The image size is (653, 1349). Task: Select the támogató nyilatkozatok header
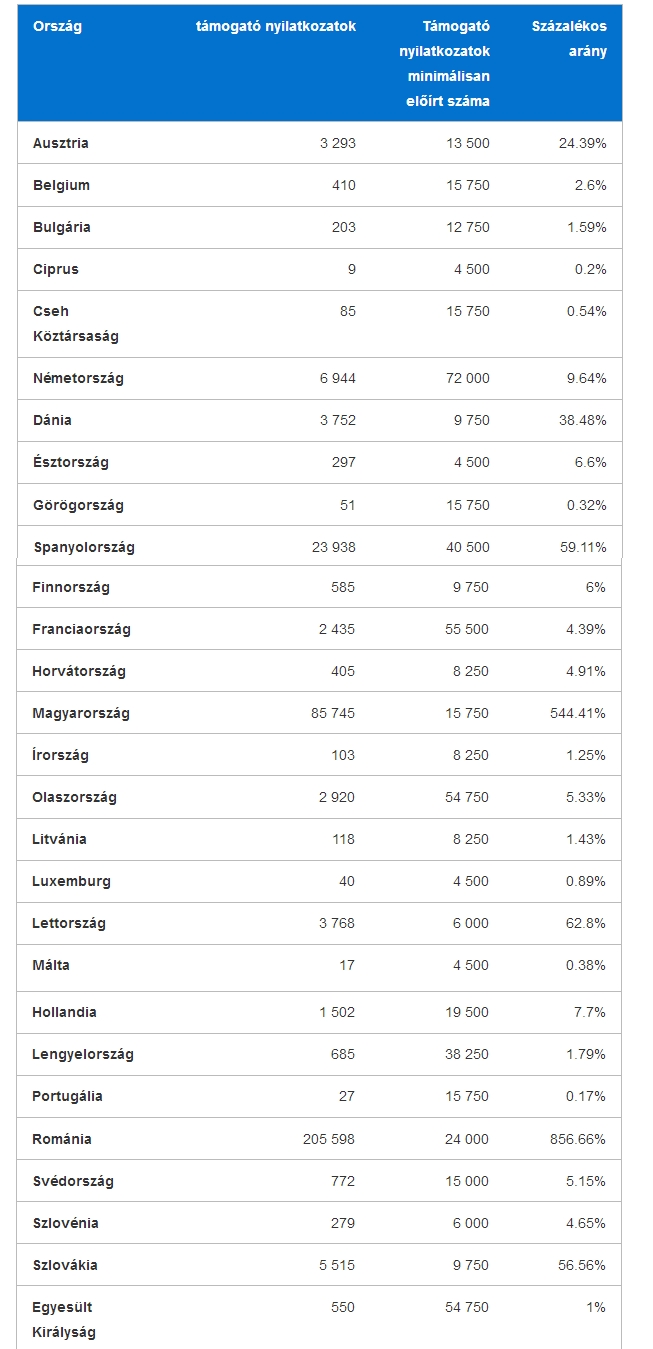(275, 27)
